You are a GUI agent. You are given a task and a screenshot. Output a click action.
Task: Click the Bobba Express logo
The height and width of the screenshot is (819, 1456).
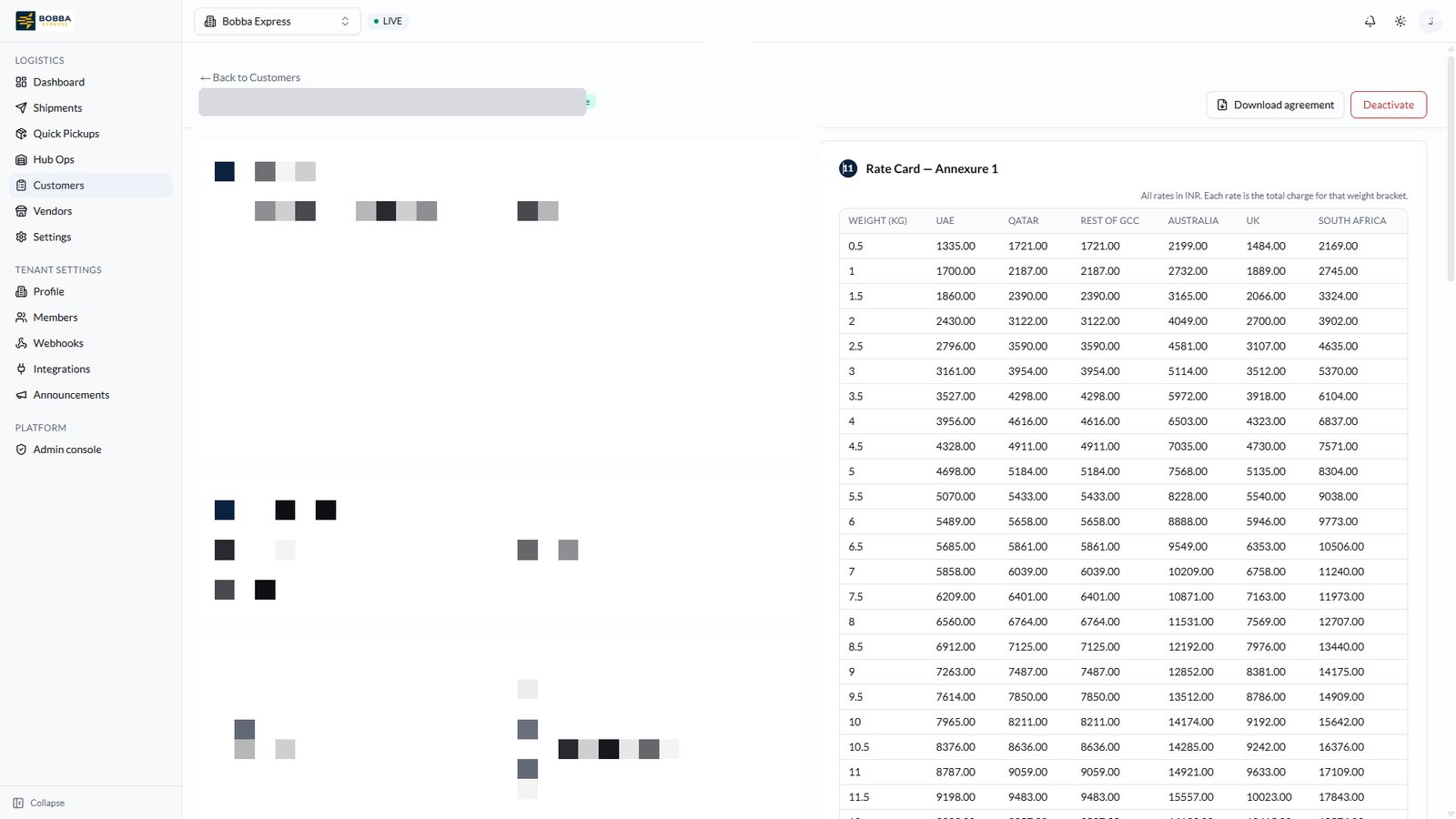click(44, 20)
